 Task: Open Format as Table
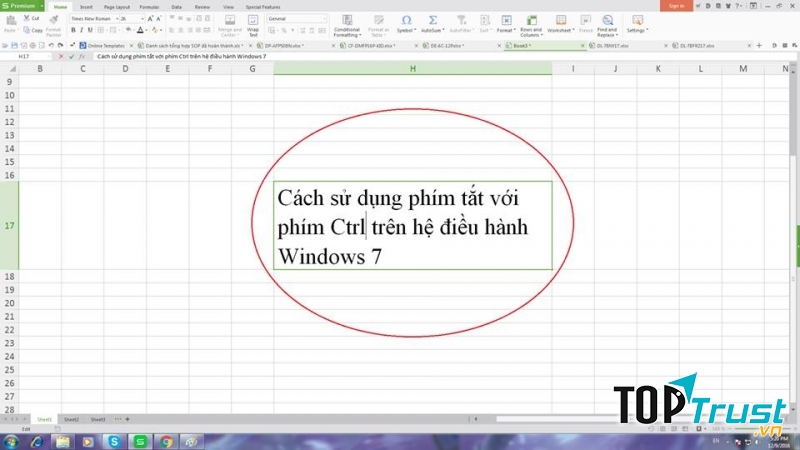378,26
